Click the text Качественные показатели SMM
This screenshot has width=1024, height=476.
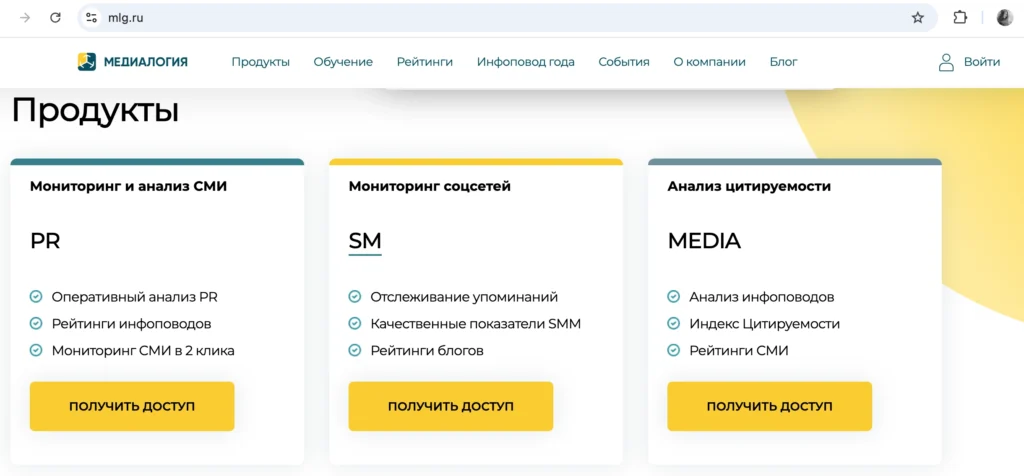pos(475,324)
